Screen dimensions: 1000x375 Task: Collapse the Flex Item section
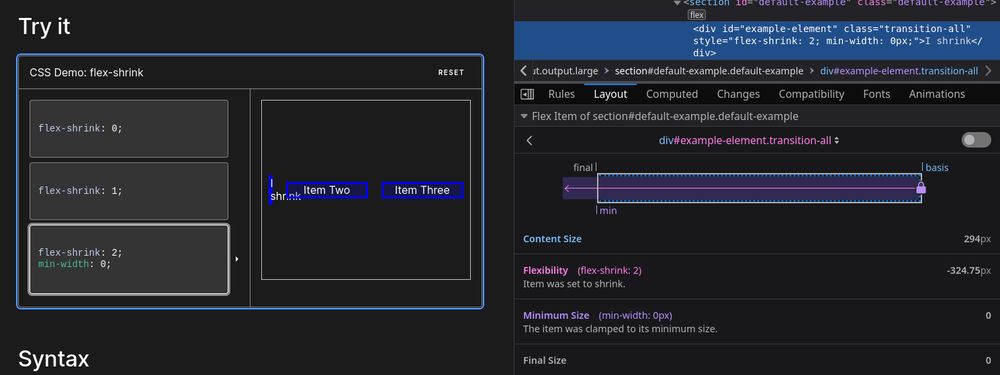524,117
